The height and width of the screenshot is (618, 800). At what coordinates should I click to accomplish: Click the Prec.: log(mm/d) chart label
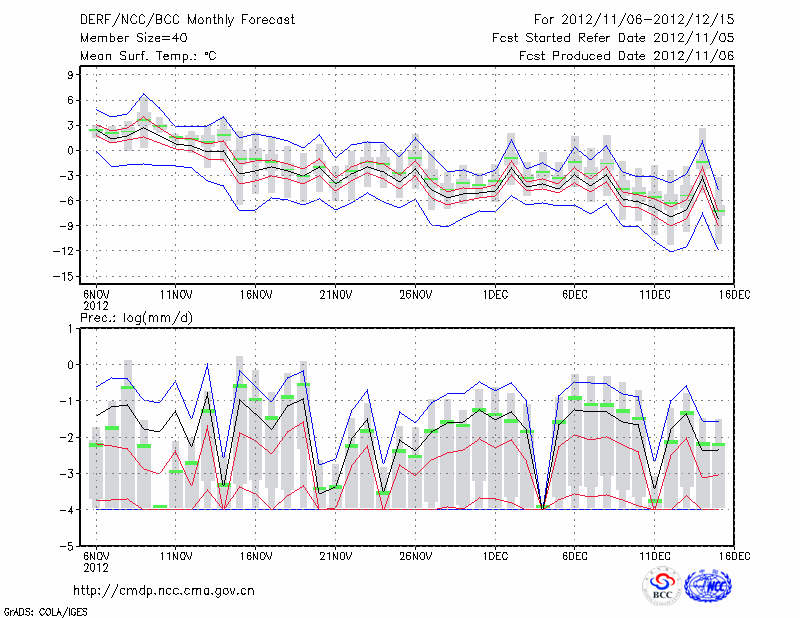coord(137,318)
